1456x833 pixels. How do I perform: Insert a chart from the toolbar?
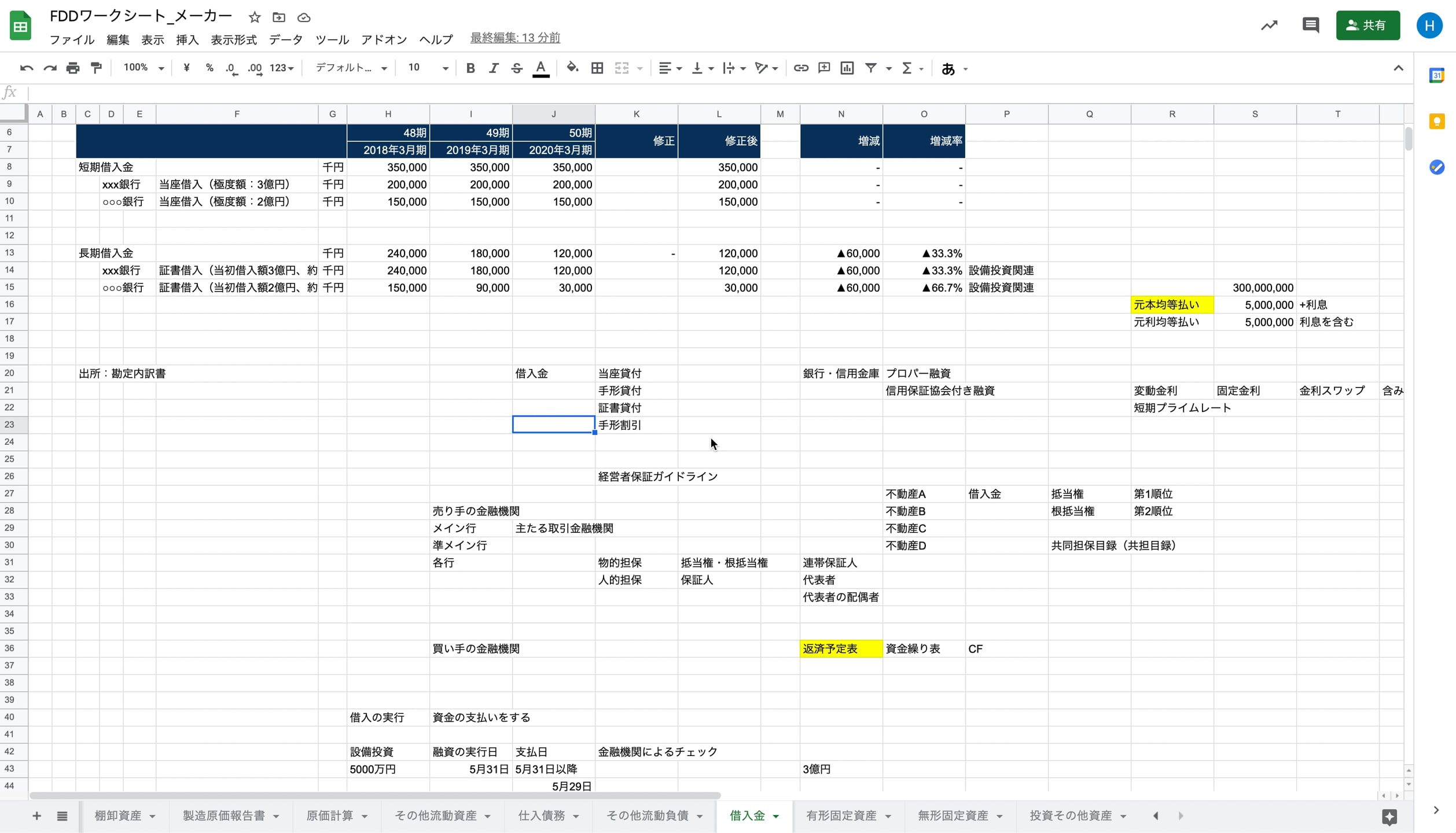point(847,68)
